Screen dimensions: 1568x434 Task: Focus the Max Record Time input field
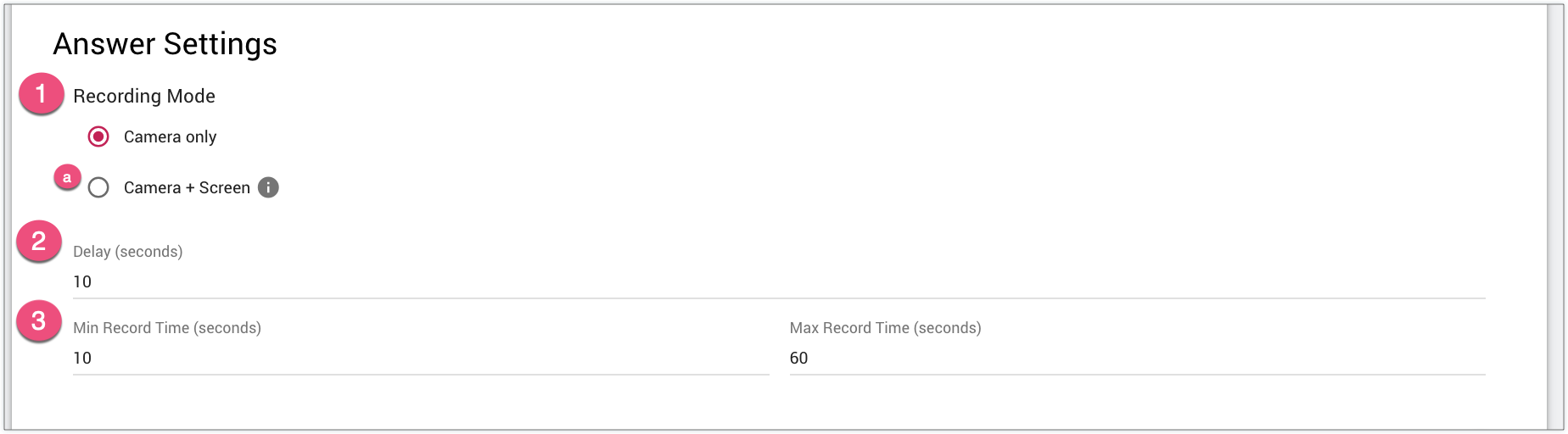tap(1137, 358)
